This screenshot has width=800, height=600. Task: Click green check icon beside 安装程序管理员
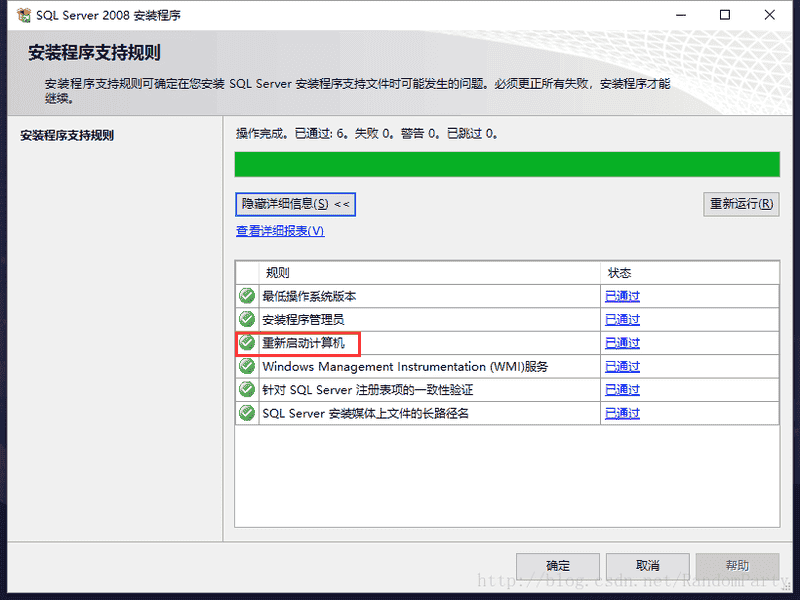(247, 319)
